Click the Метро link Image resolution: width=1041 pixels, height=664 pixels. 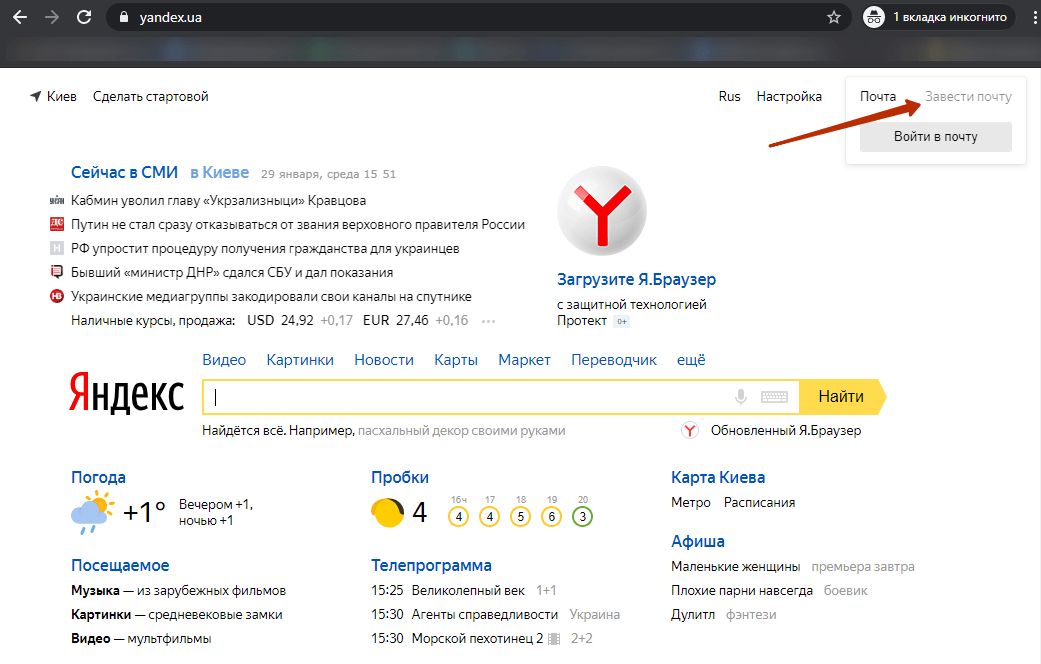690,503
